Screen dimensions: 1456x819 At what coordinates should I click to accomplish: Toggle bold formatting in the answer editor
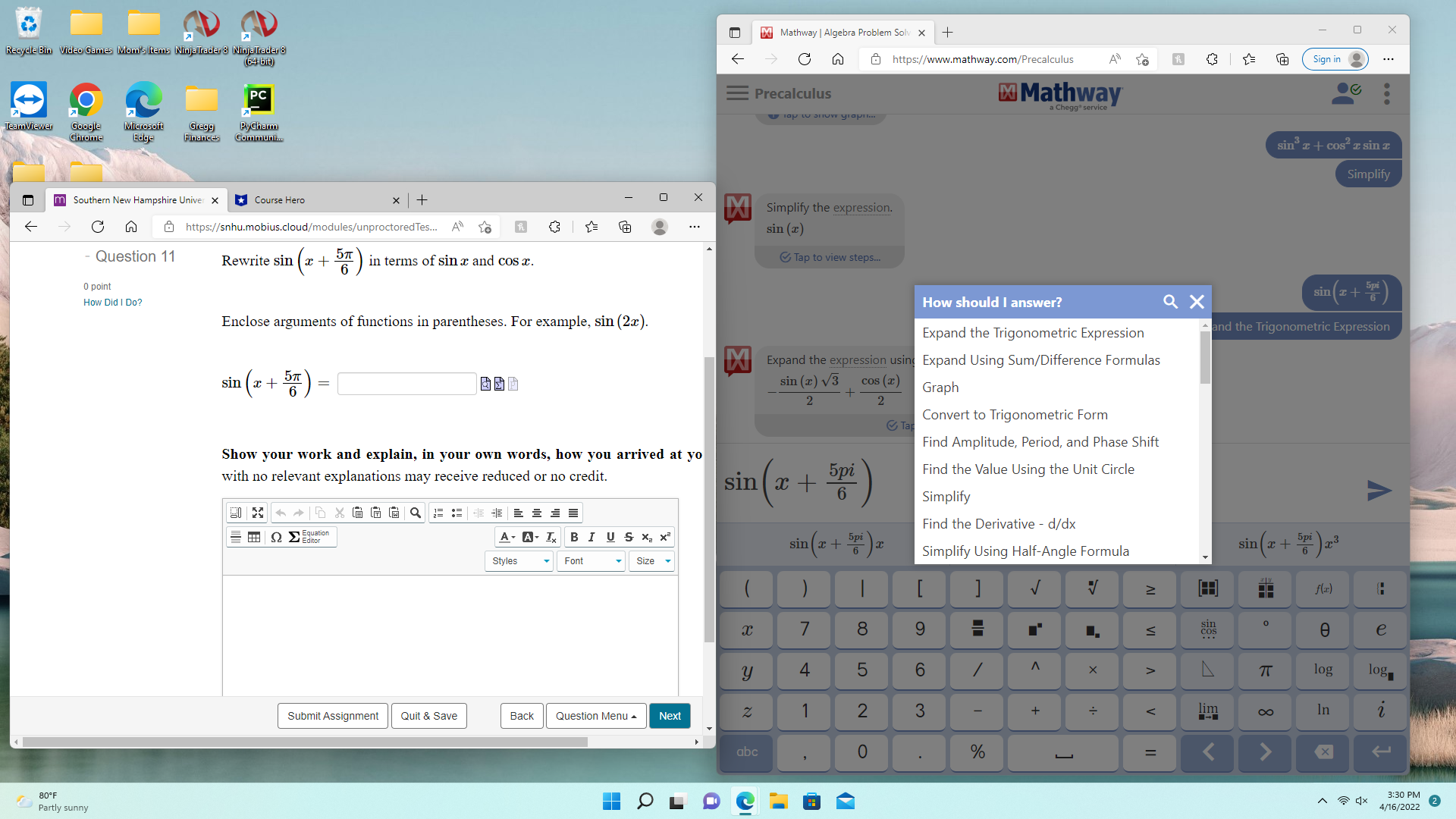(574, 537)
